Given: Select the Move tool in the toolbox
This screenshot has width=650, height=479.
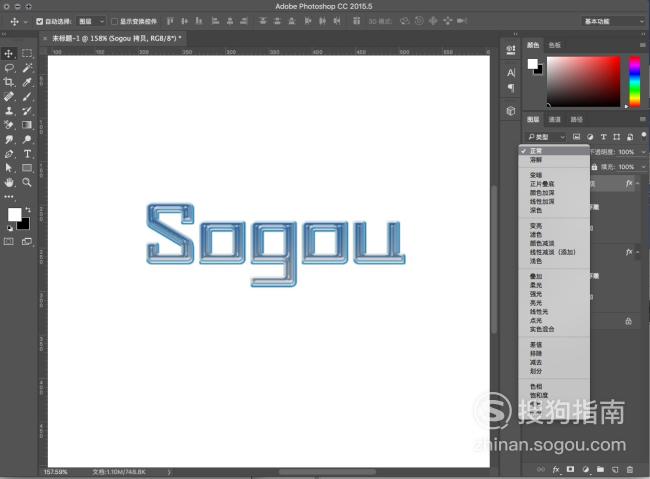Looking at the screenshot, I should [8, 53].
